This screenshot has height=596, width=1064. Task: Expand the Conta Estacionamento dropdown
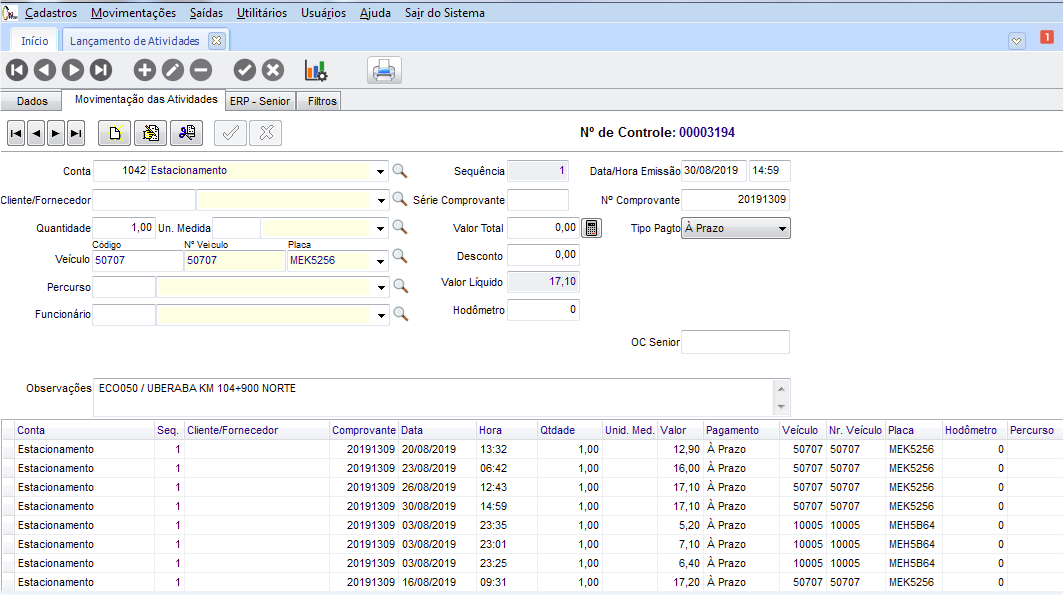[x=380, y=172]
